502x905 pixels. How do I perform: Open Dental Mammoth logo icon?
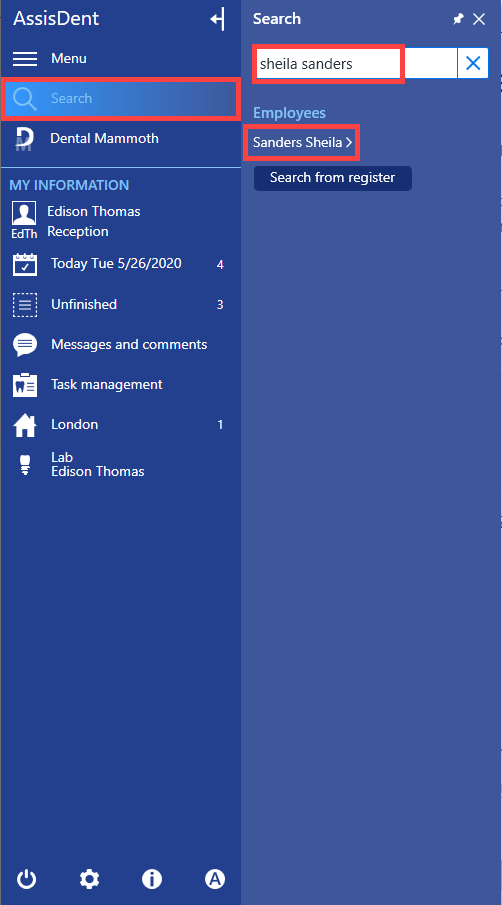click(25, 139)
